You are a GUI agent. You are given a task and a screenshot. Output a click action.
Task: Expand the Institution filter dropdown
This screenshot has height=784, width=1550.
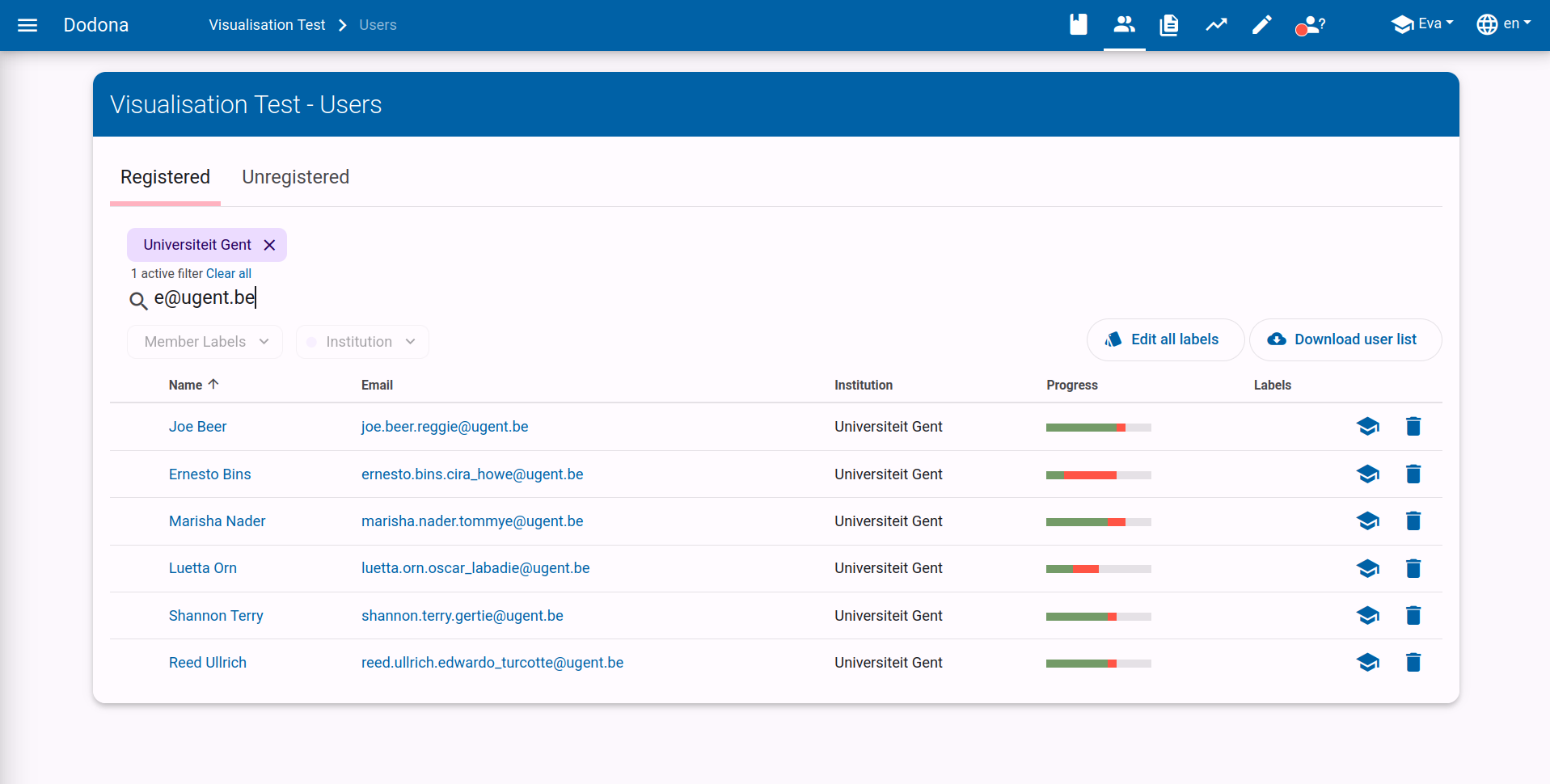click(362, 342)
